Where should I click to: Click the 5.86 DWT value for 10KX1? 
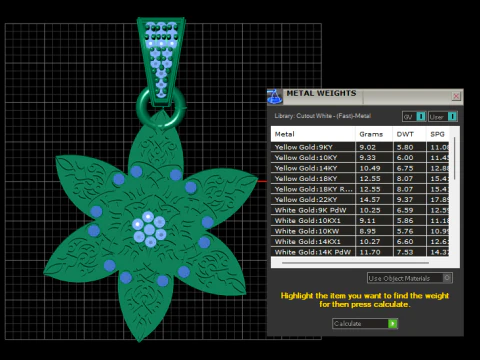(x=405, y=220)
